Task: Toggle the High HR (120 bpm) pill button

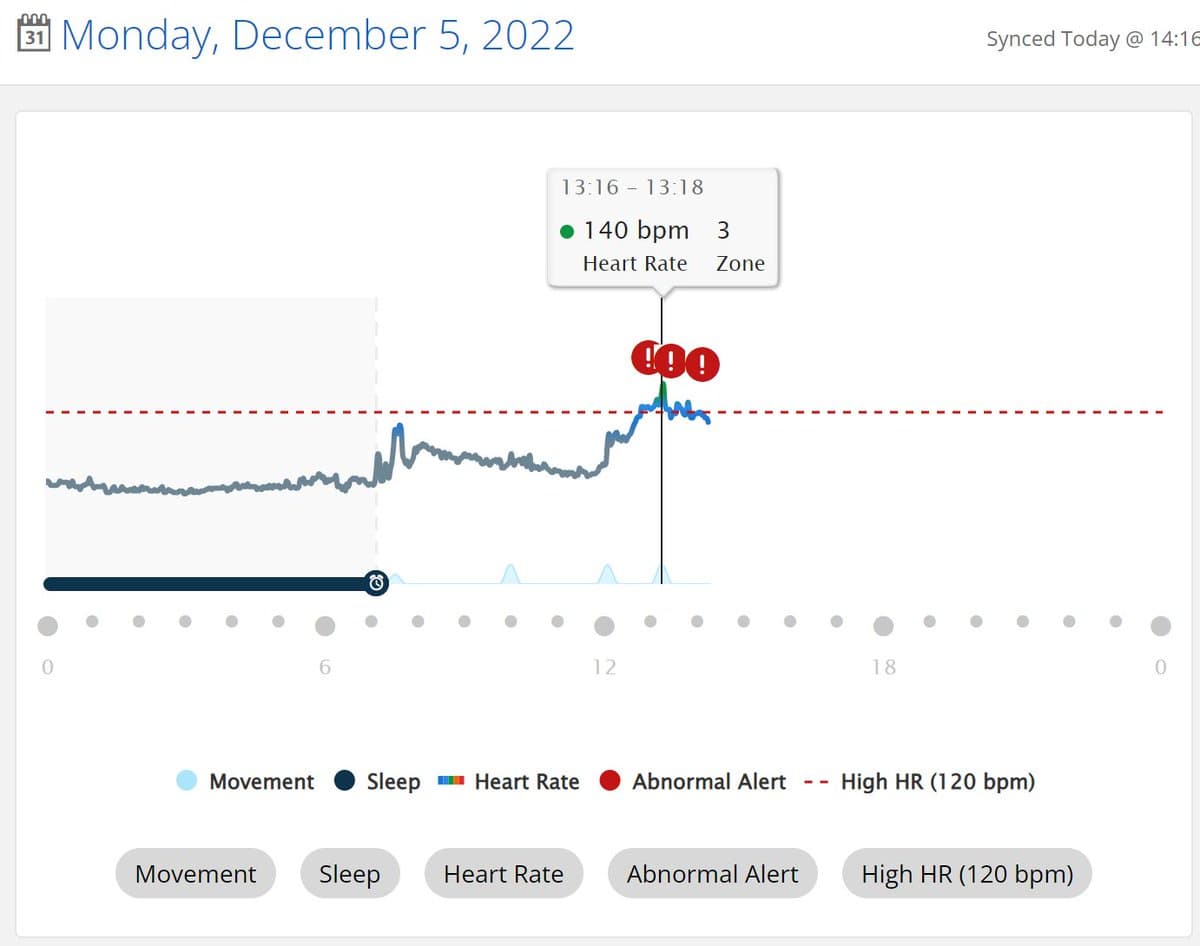Action: click(966, 874)
